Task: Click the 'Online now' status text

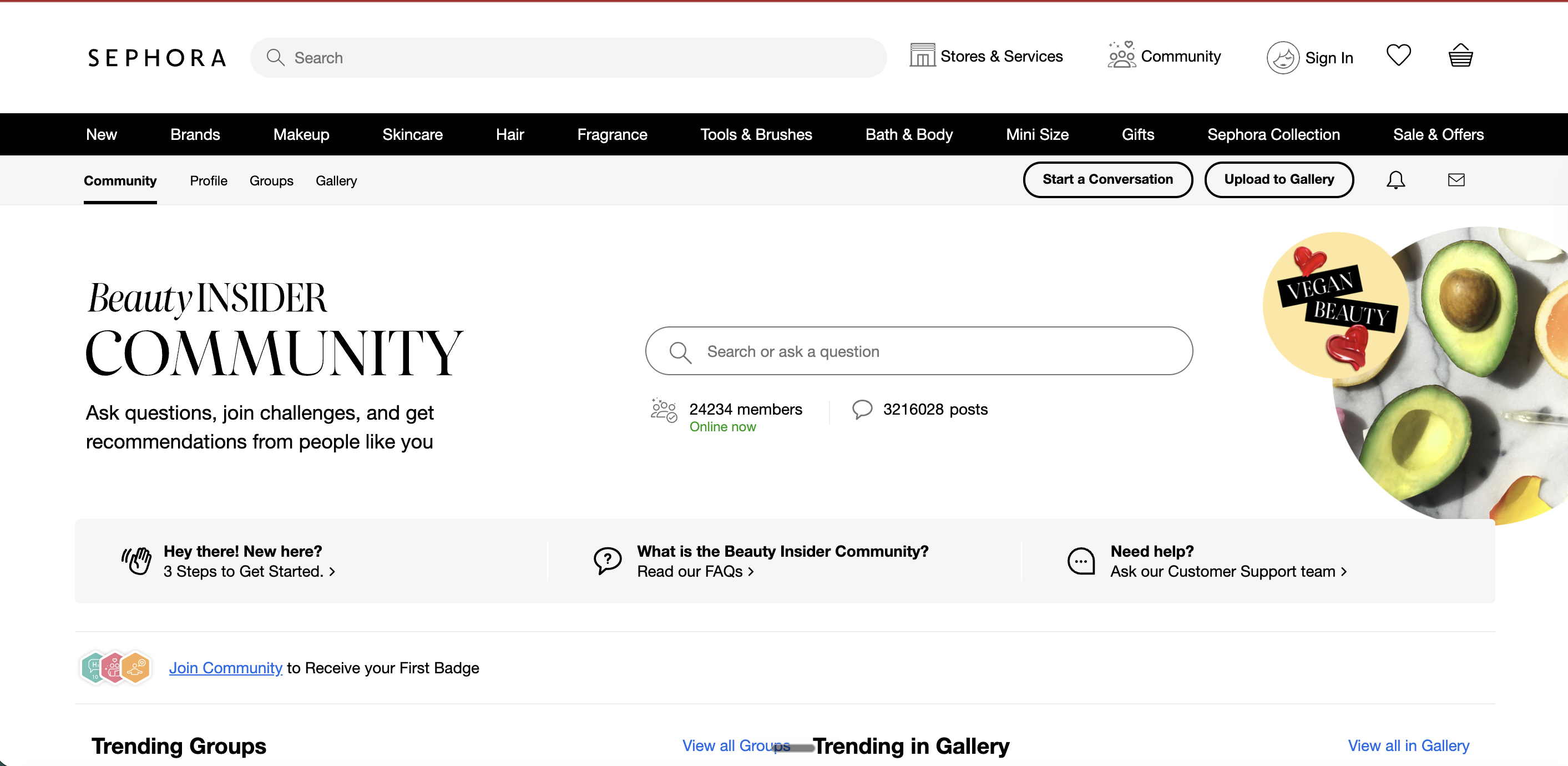Action: point(722,427)
